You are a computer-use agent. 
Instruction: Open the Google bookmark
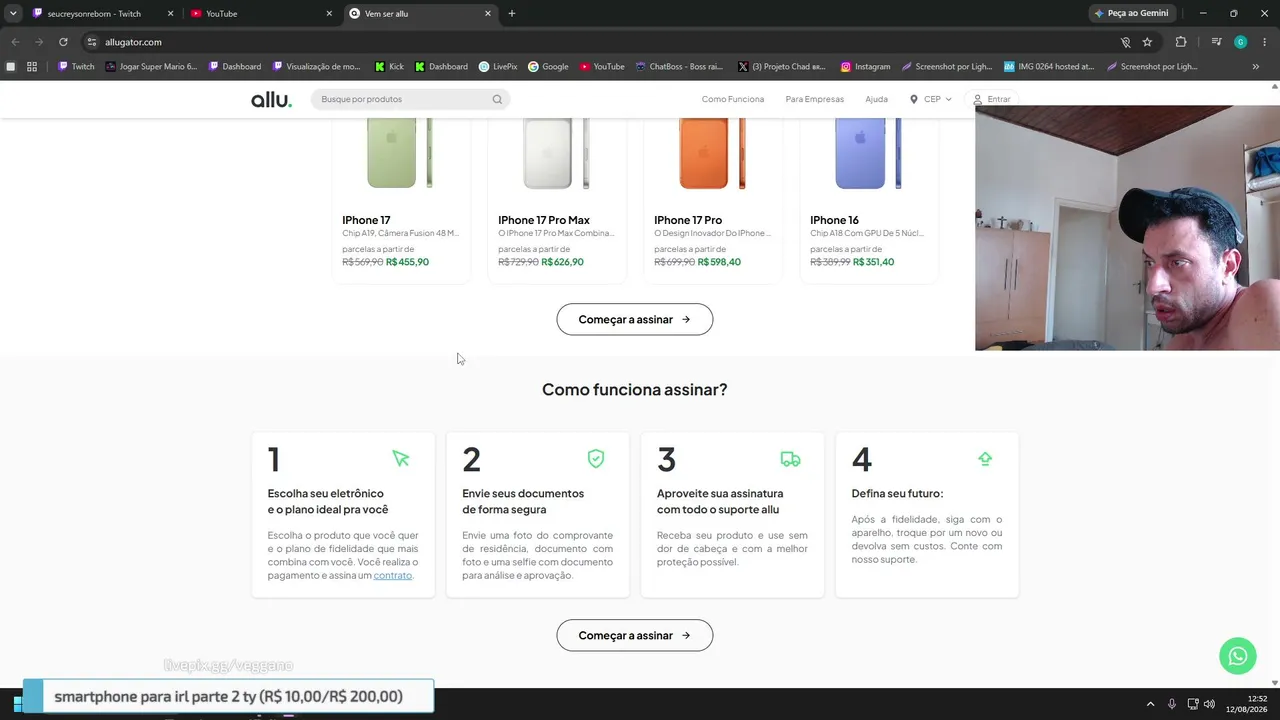[x=548, y=67]
